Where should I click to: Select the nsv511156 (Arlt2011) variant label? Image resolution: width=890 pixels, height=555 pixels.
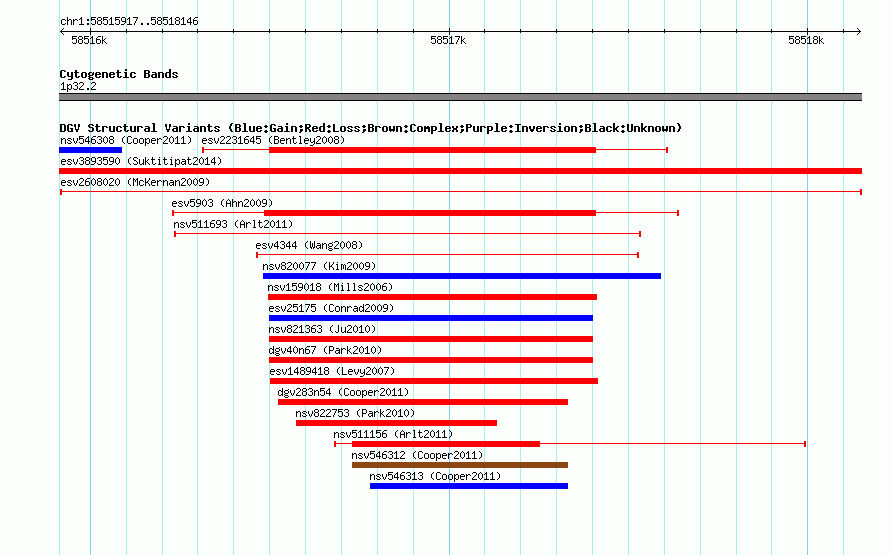click(x=393, y=434)
